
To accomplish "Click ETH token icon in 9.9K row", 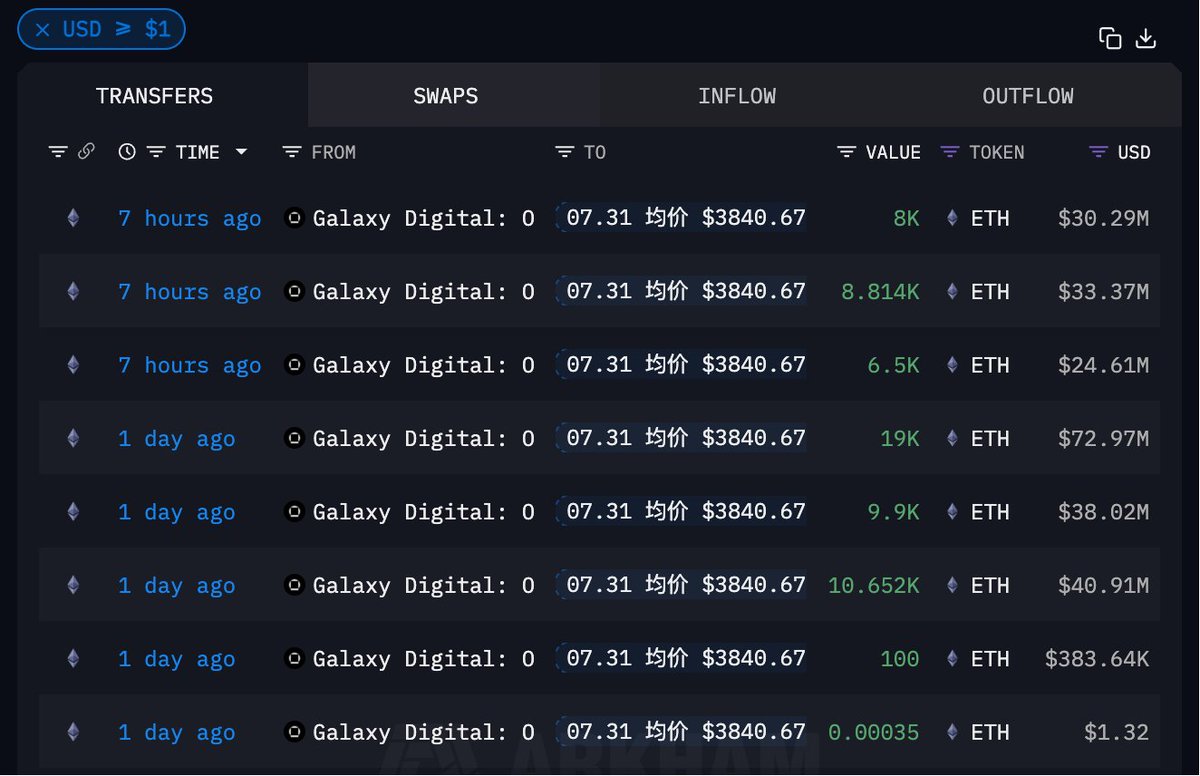I will (x=952, y=512).
